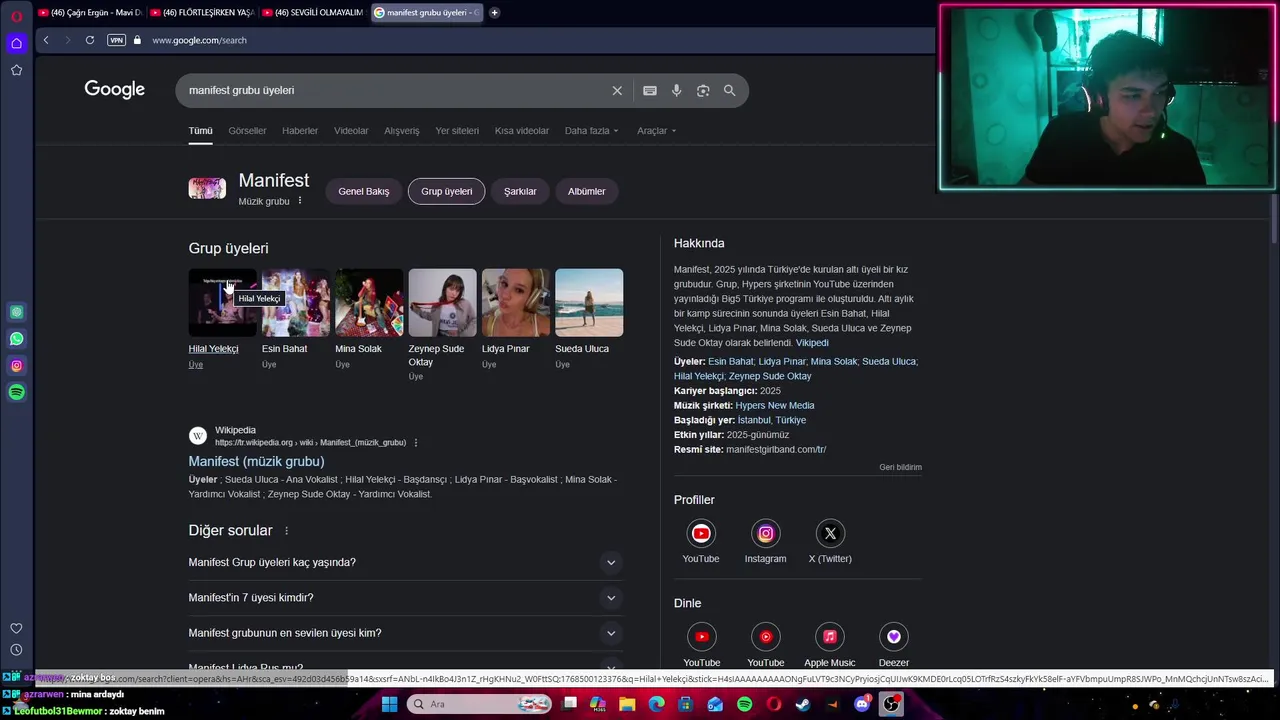This screenshot has width=1280, height=720.
Task: Click into the Google search input field
Action: pyautogui.click(x=395, y=90)
